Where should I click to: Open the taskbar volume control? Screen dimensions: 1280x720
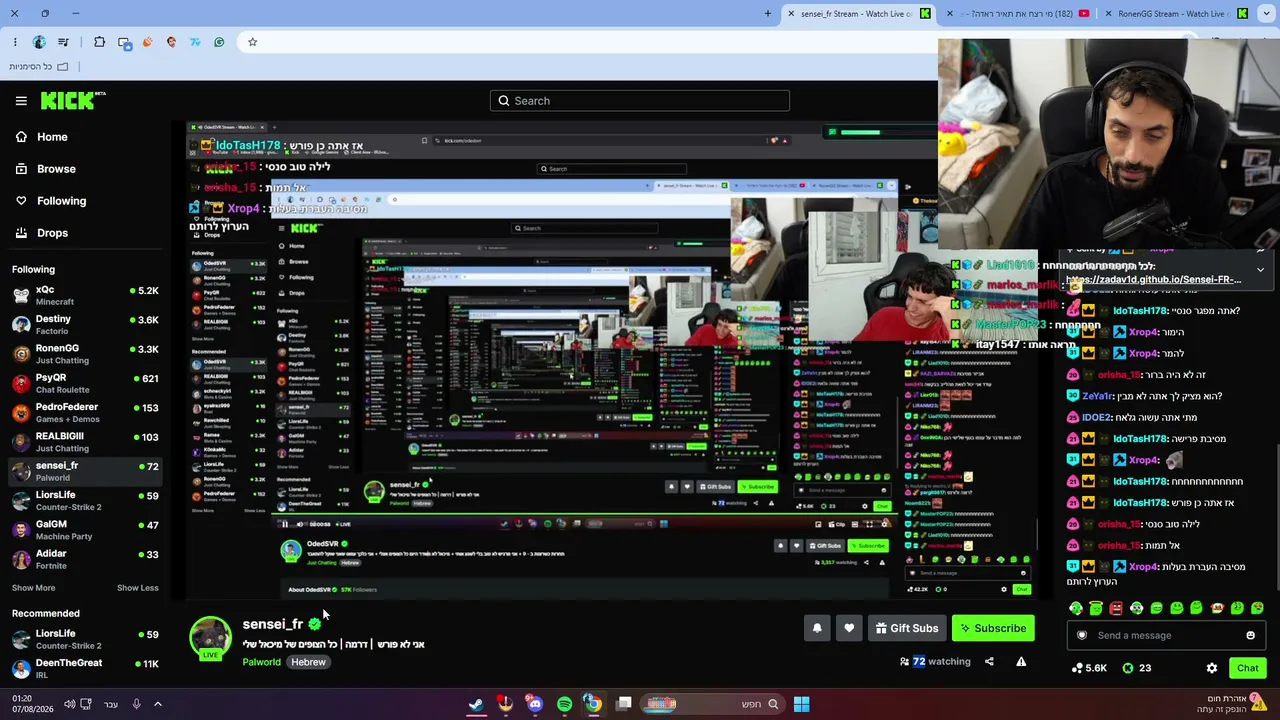[69, 704]
